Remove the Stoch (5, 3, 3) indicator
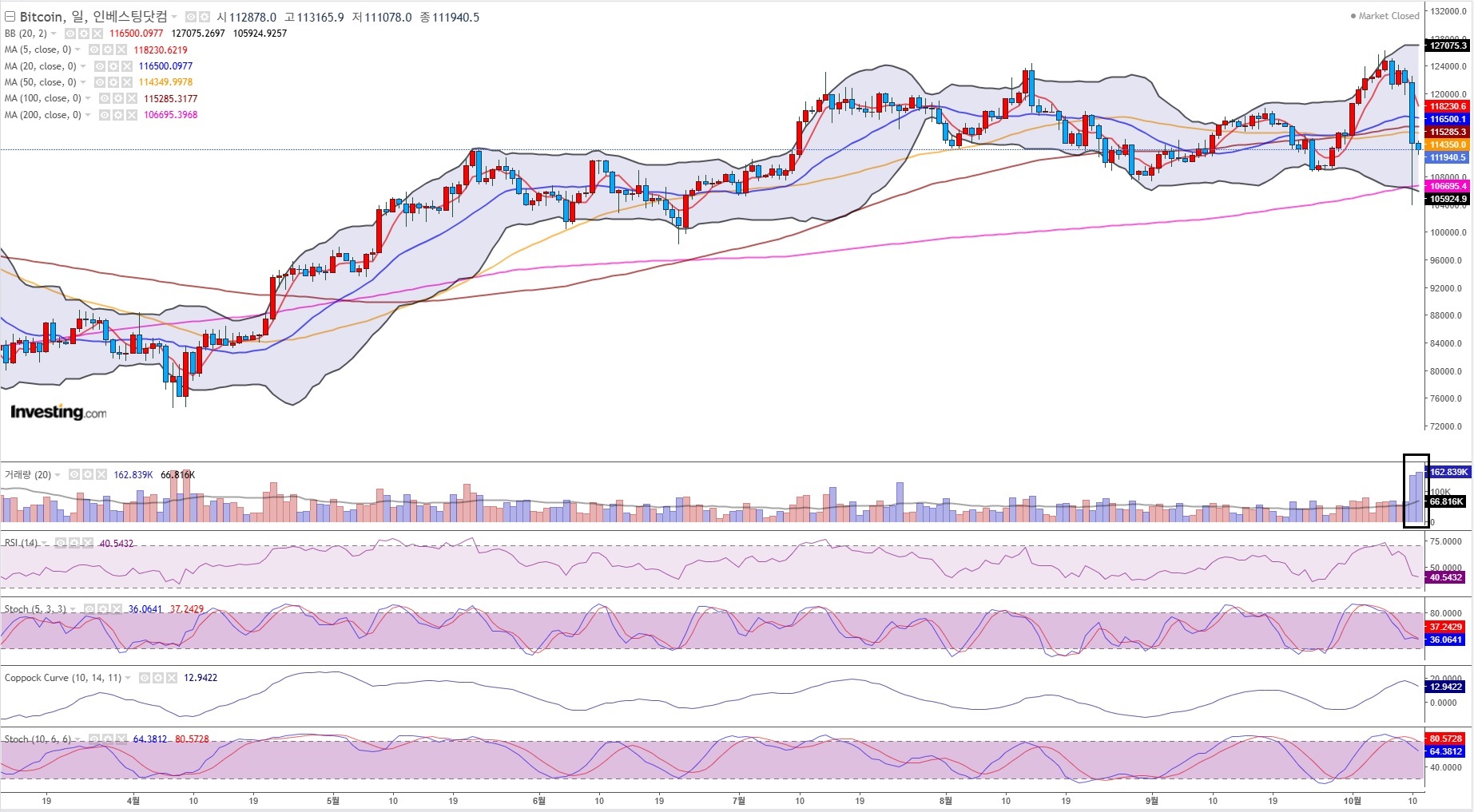 (x=117, y=609)
